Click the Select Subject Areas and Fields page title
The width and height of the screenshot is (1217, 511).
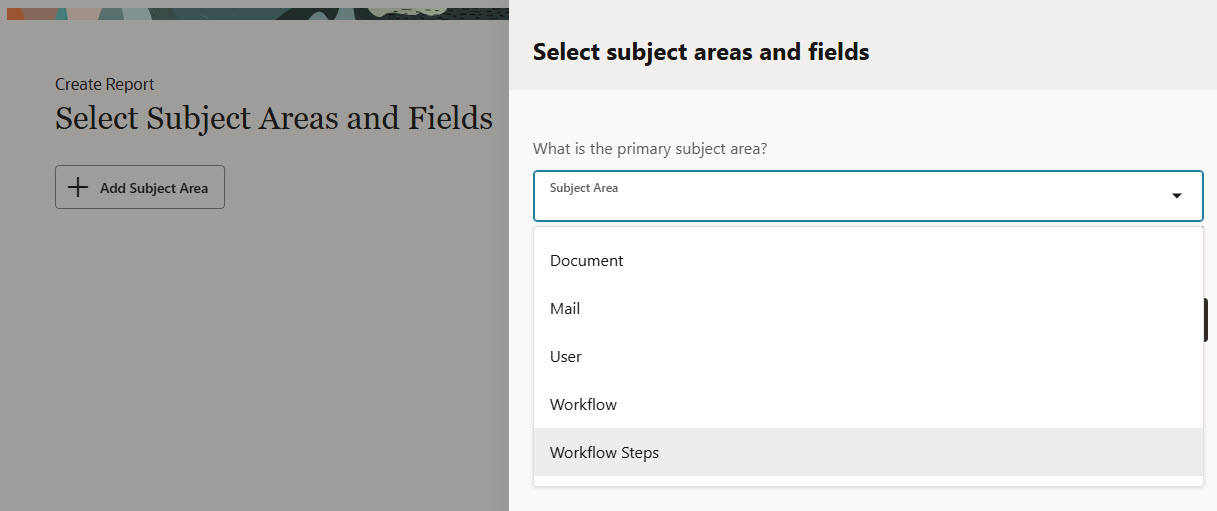274,119
